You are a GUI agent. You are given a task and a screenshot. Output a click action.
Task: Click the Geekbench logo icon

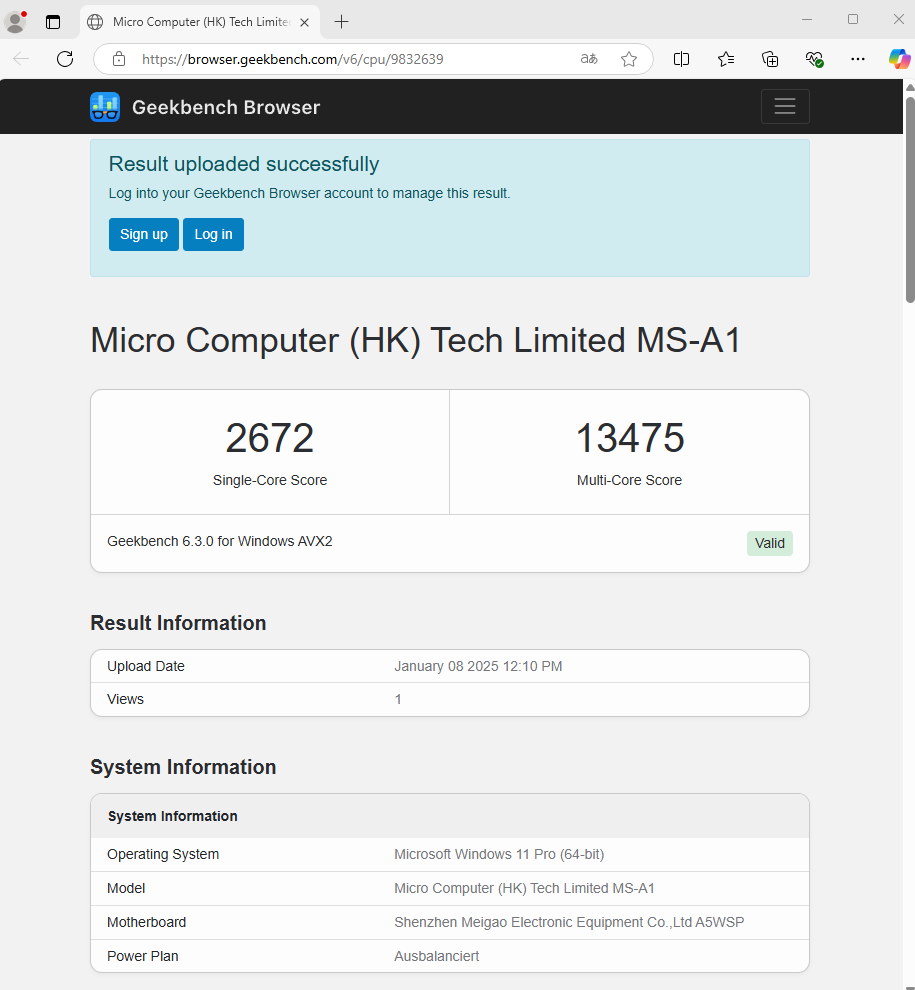point(105,107)
